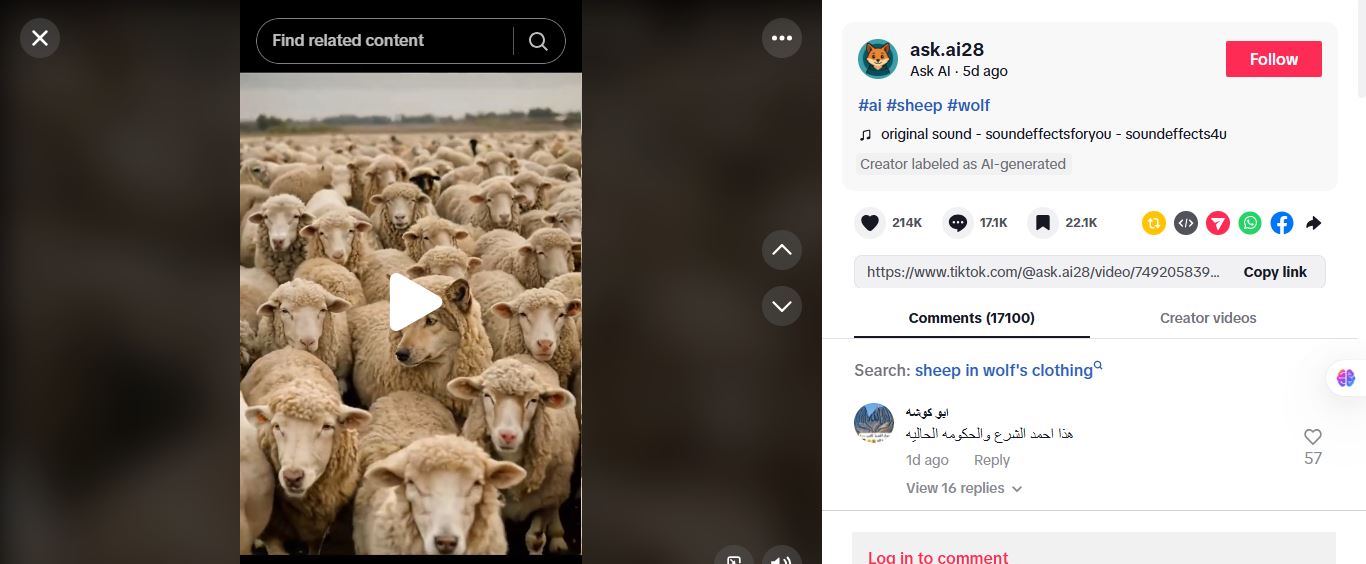Share video via WhatsApp icon

tap(1250, 223)
